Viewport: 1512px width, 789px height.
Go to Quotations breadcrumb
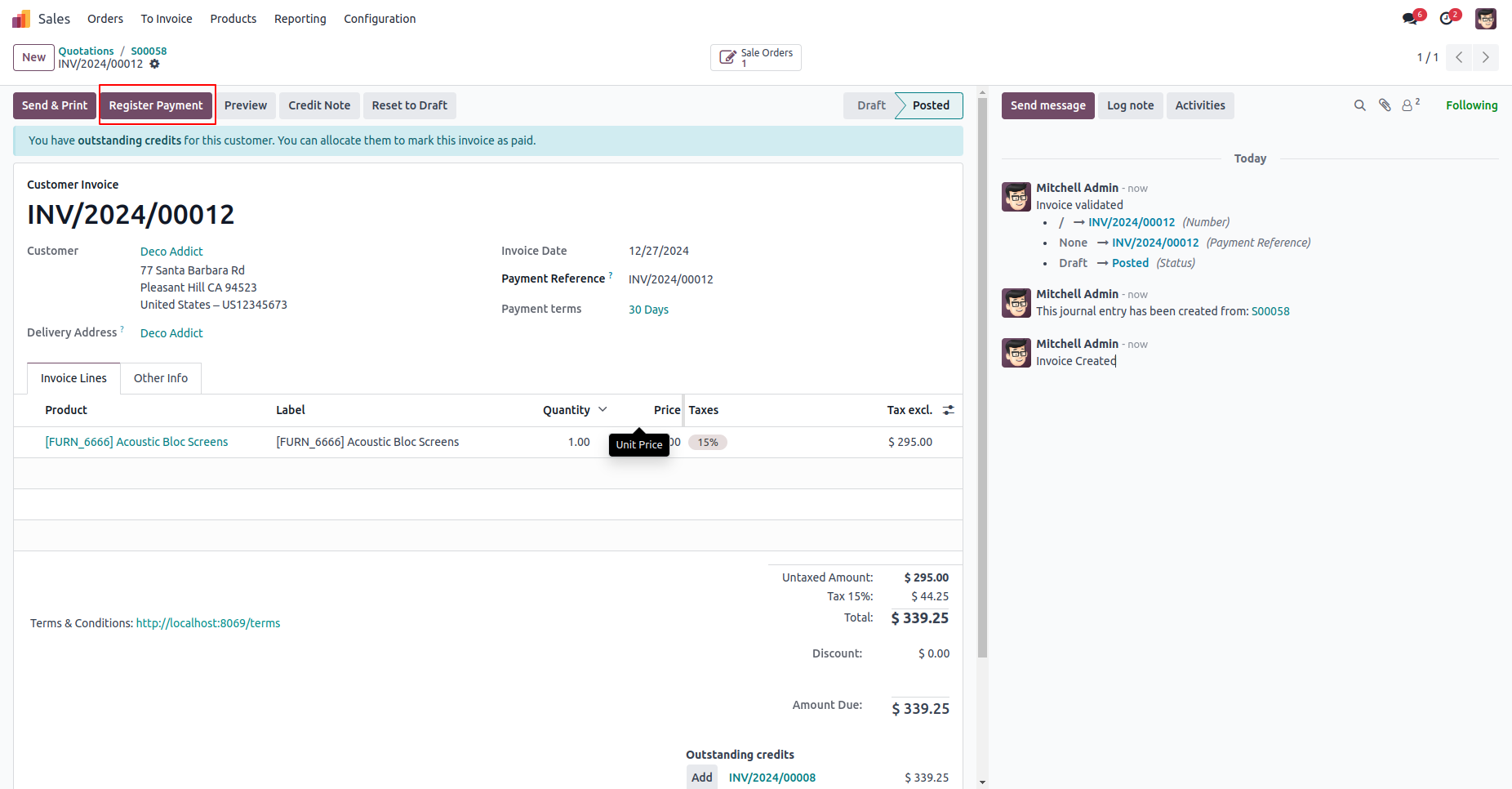pos(86,51)
